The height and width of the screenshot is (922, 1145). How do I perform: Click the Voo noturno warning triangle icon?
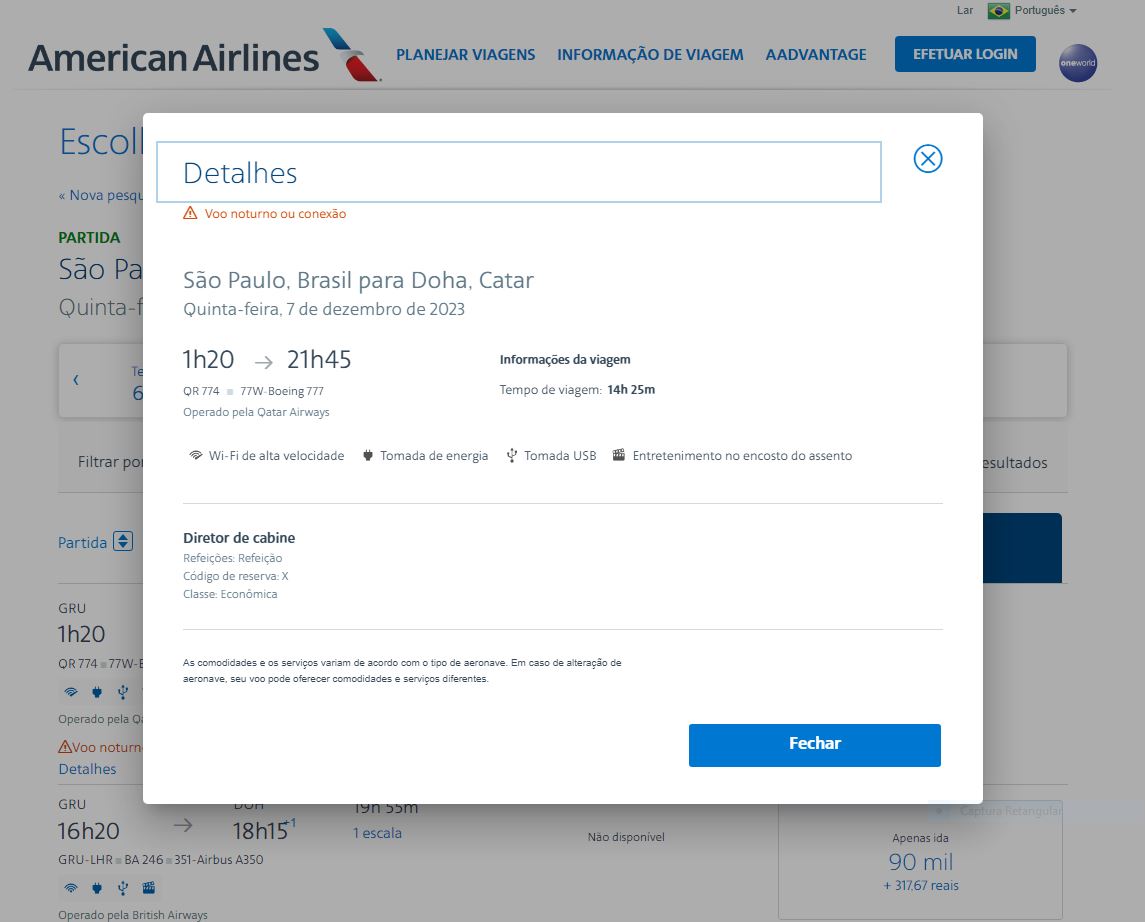188,213
